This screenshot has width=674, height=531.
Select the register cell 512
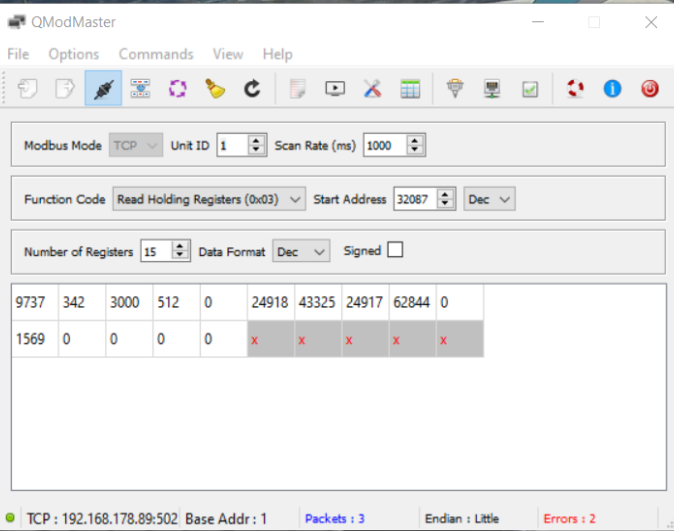coord(177,302)
